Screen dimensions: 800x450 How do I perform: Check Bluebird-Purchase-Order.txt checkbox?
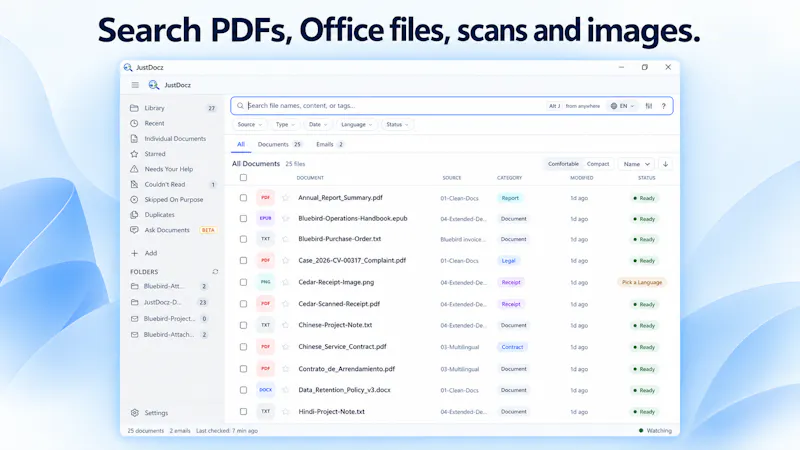[243, 239]
